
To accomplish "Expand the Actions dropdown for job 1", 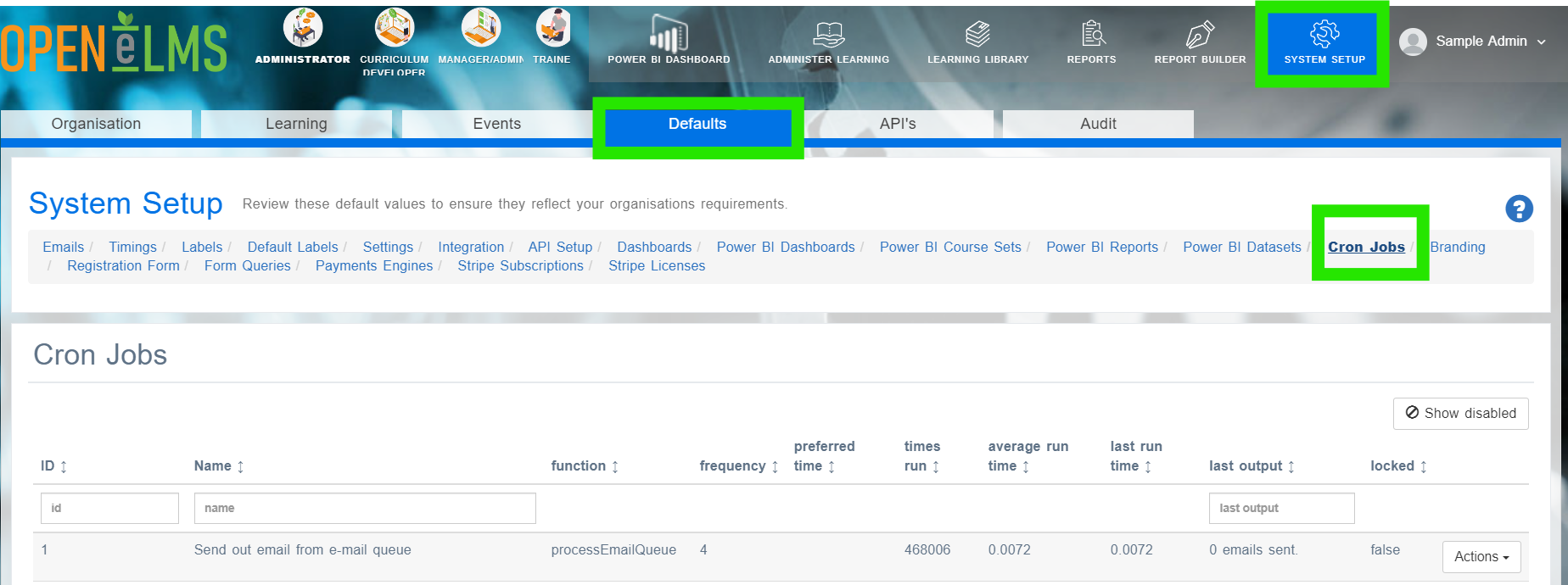I will (1481, 557).
